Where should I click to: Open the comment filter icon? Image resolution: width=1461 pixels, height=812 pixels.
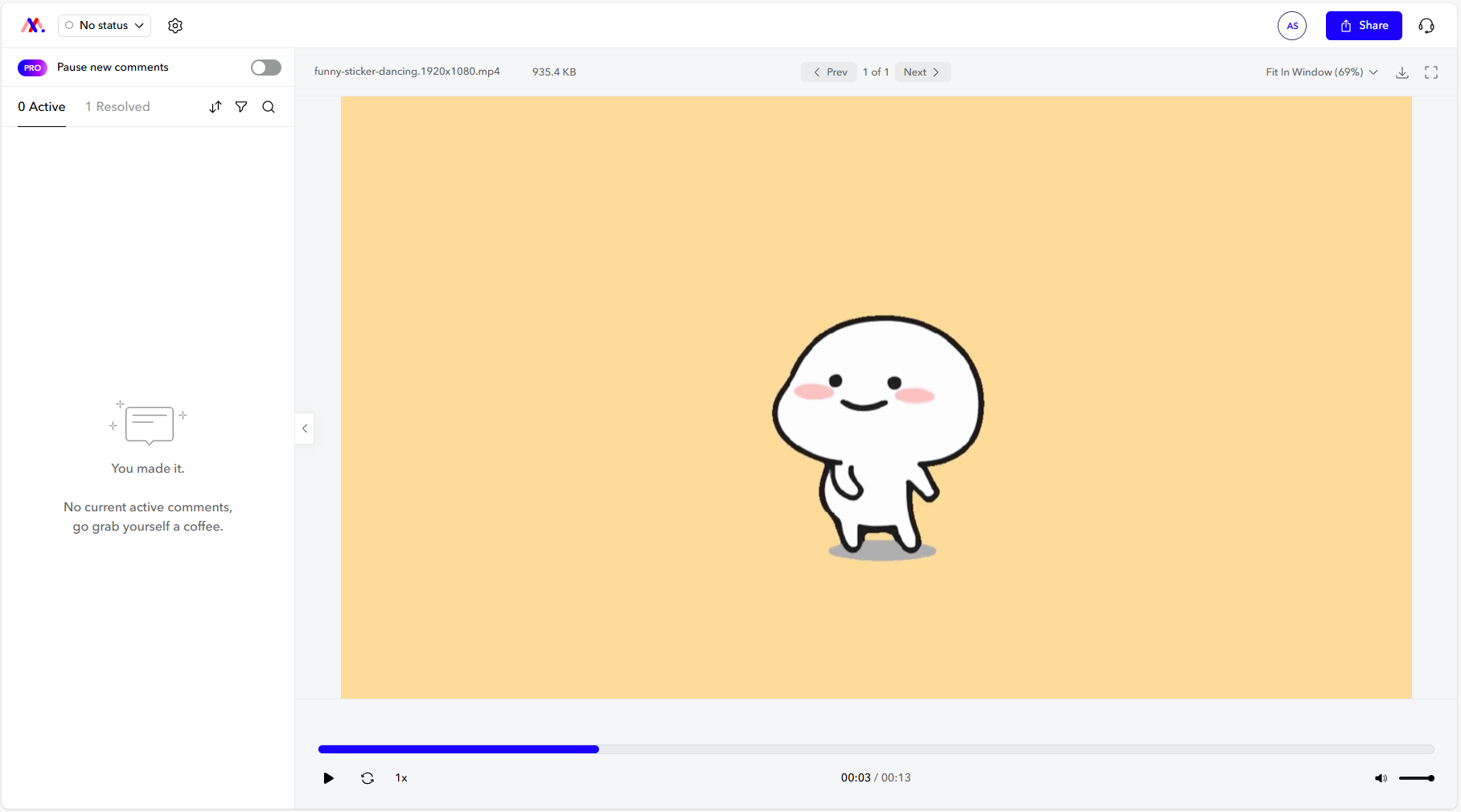point(241,107)
